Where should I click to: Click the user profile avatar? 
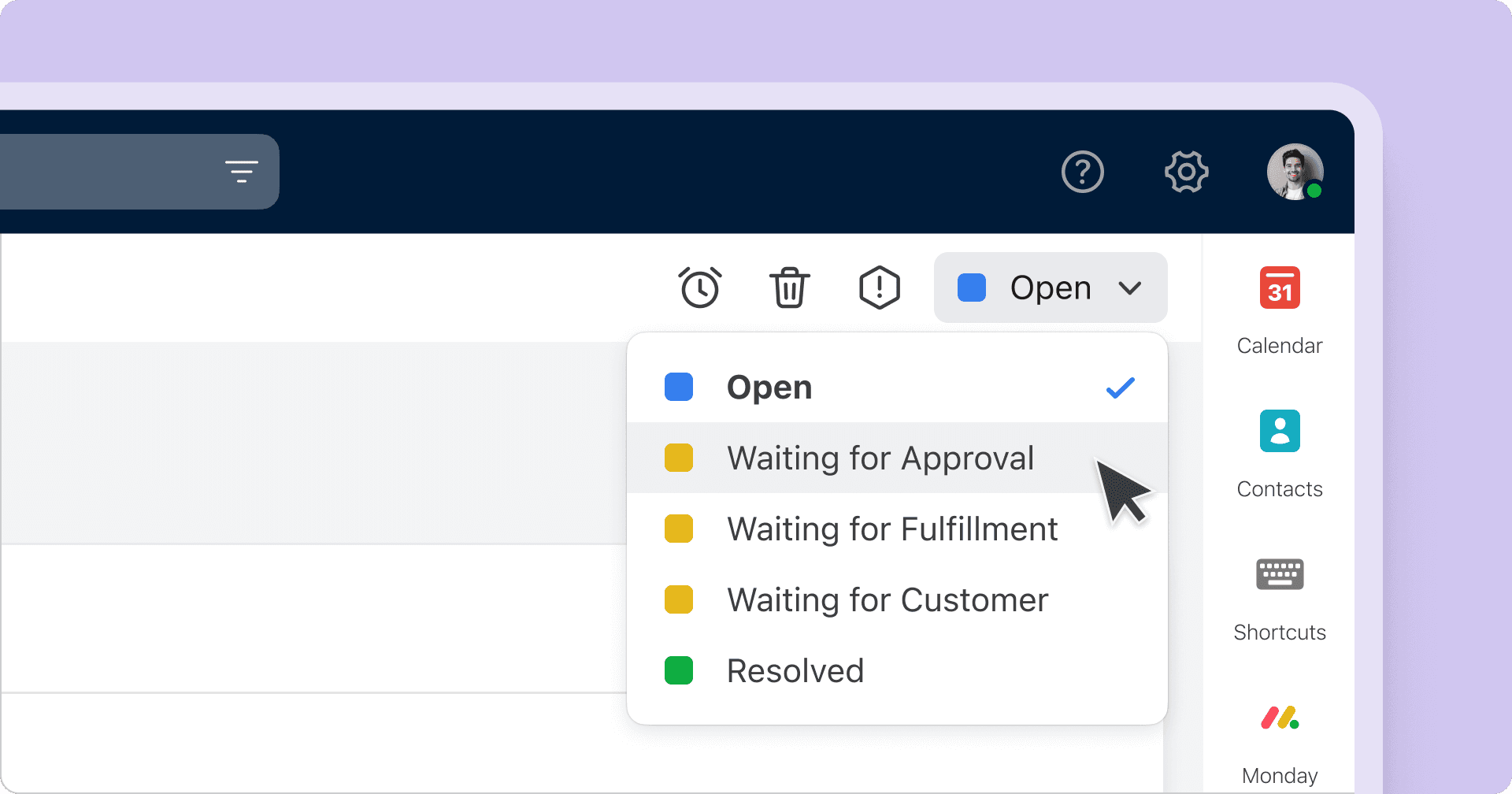coord(1294,172)
